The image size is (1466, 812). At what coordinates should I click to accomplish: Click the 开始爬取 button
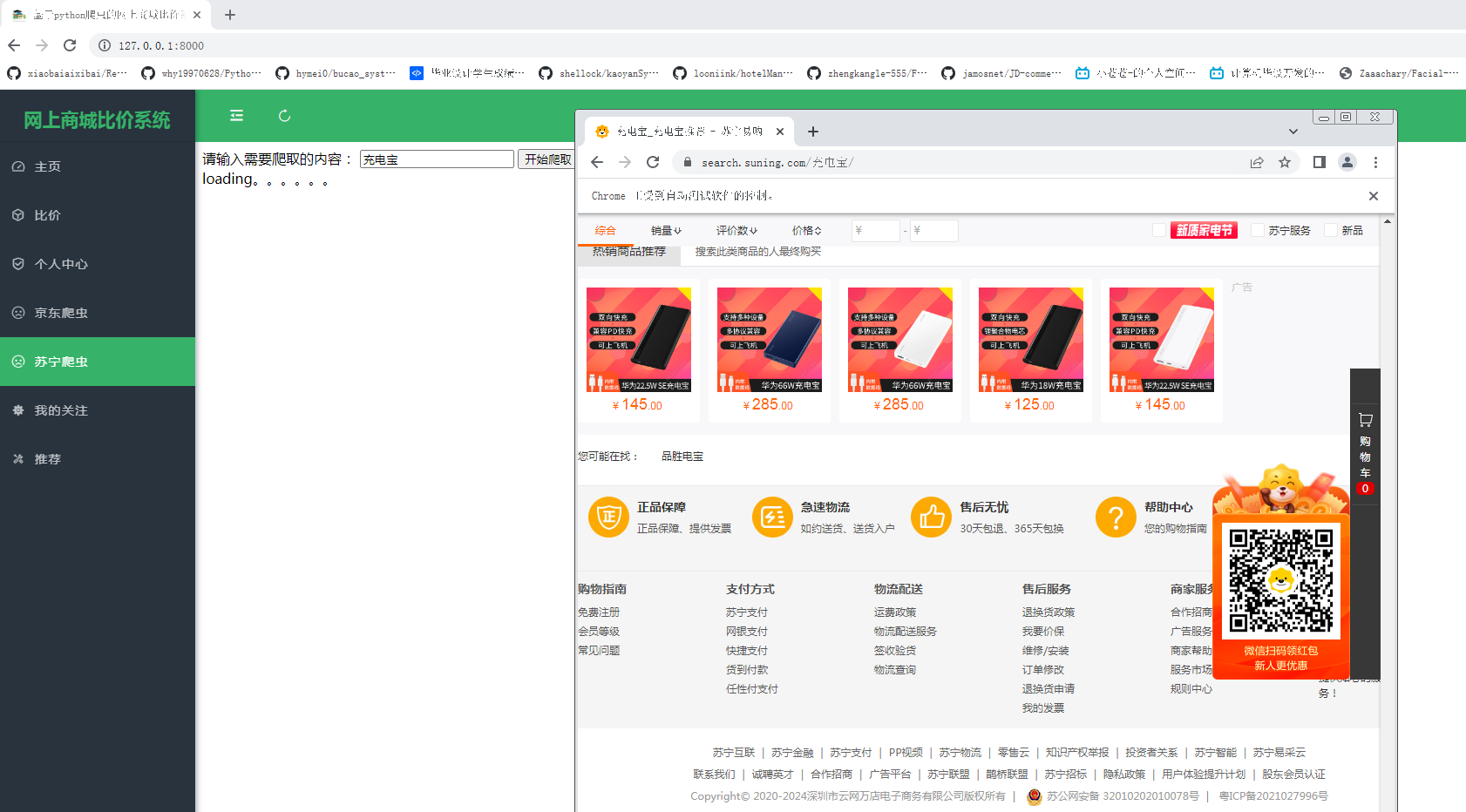point(547,159)
